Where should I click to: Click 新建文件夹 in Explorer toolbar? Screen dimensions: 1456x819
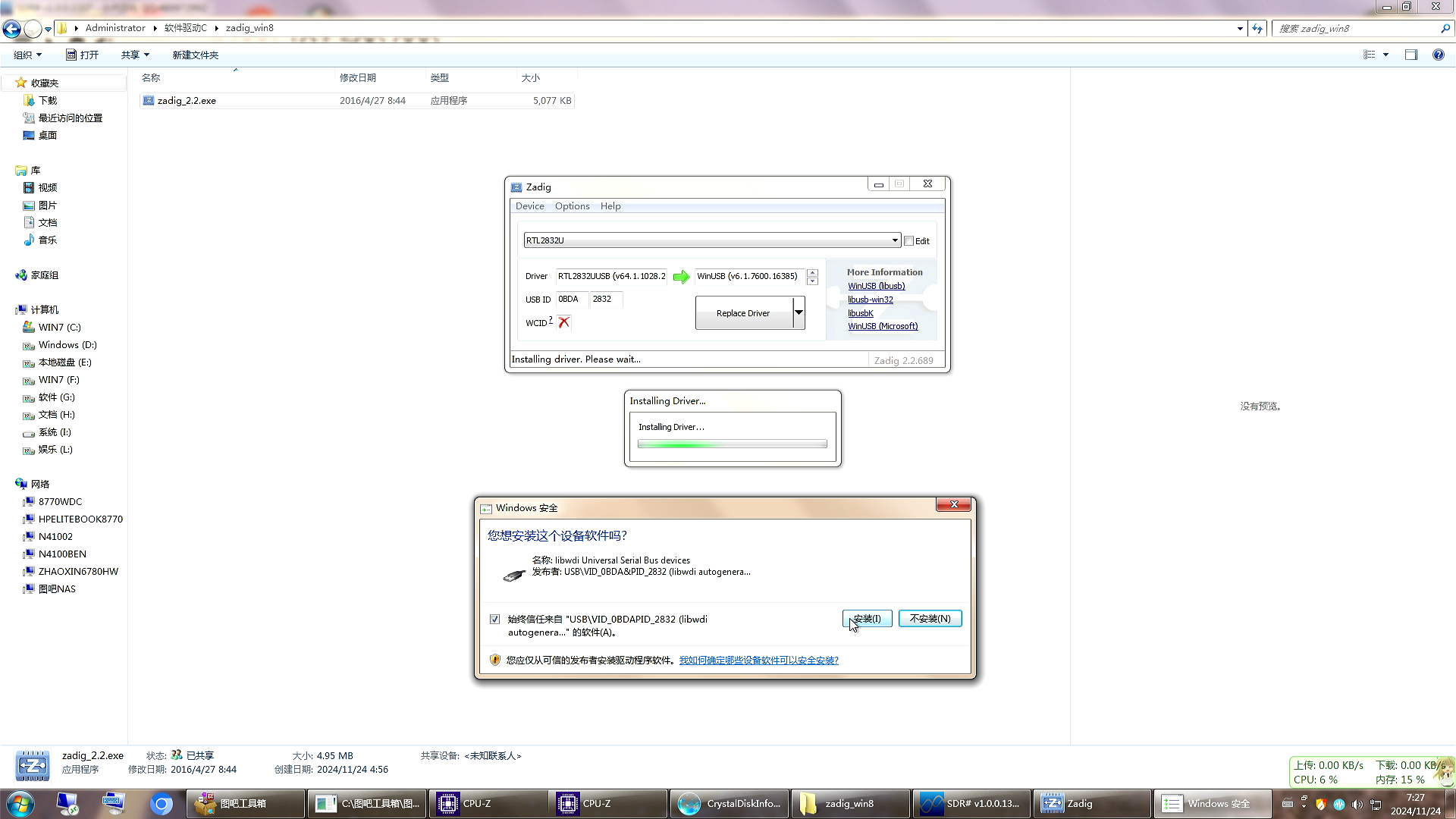coord(195,55)
